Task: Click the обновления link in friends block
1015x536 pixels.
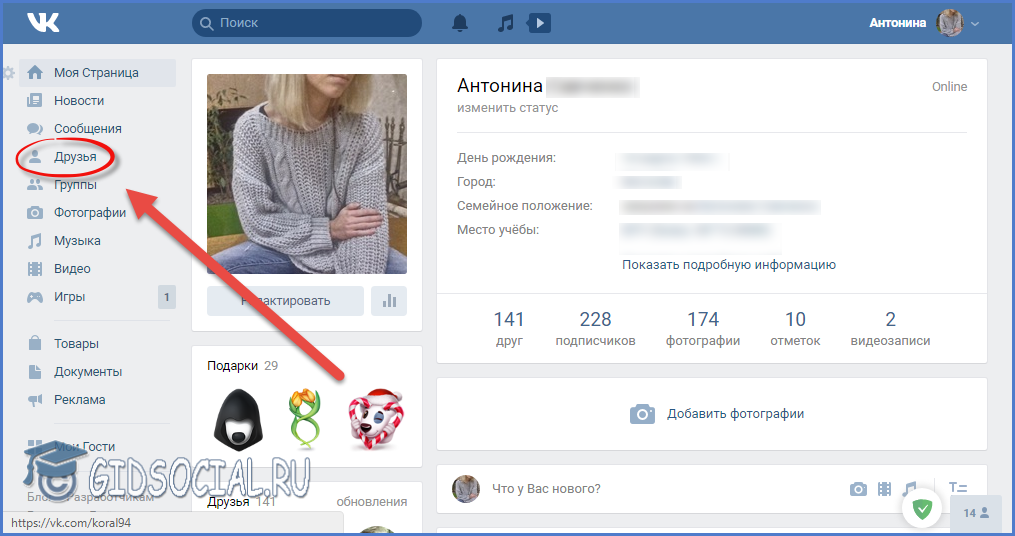Action: point(372,502)
